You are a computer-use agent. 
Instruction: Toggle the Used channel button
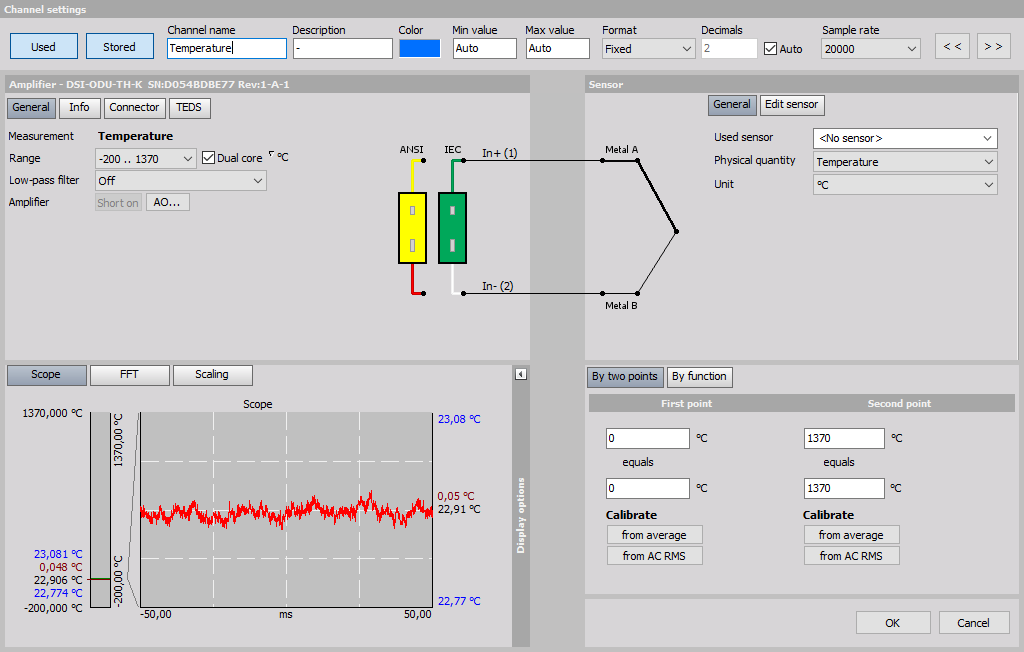point(44,47)
